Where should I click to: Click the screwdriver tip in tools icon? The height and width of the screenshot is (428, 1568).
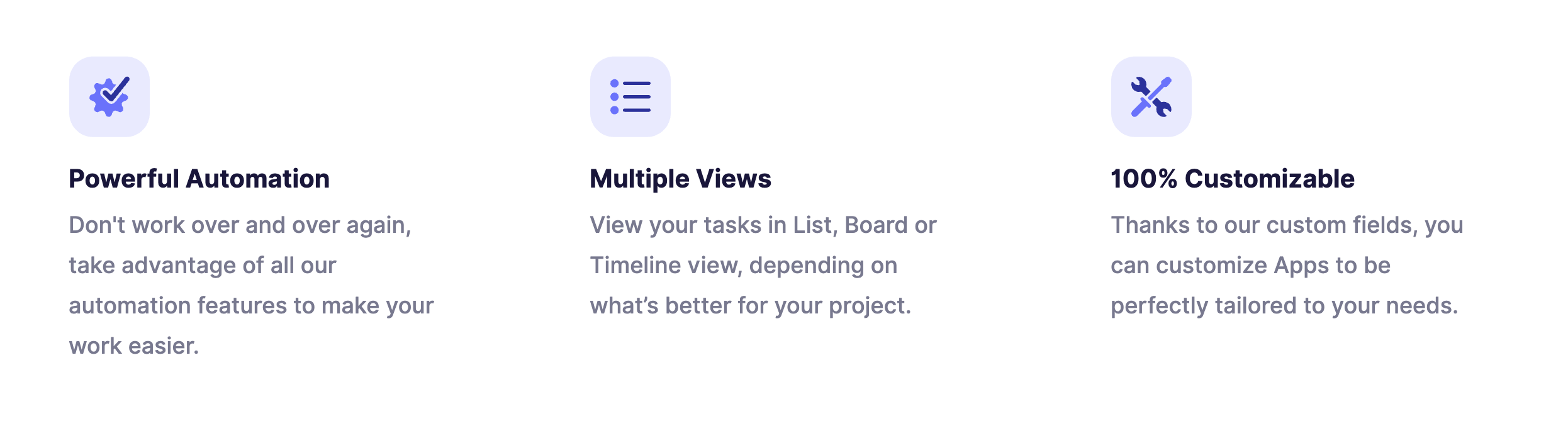coord(1166,82)
